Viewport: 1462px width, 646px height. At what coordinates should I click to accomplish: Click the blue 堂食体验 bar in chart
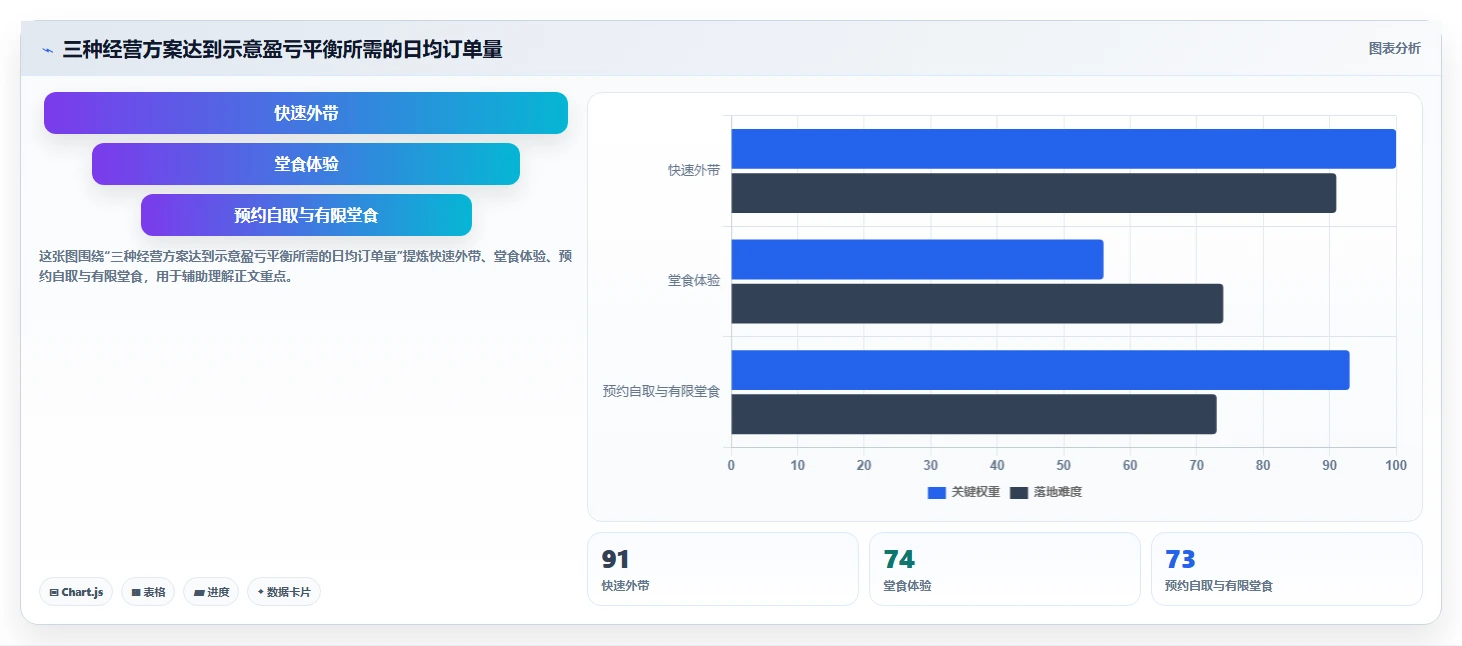tap(917, 259)
